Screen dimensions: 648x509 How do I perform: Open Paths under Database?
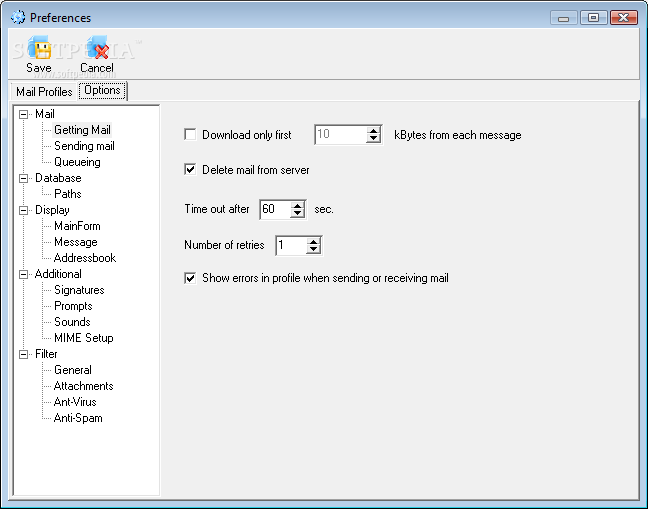pyautogui.click(x=68, y=194)
